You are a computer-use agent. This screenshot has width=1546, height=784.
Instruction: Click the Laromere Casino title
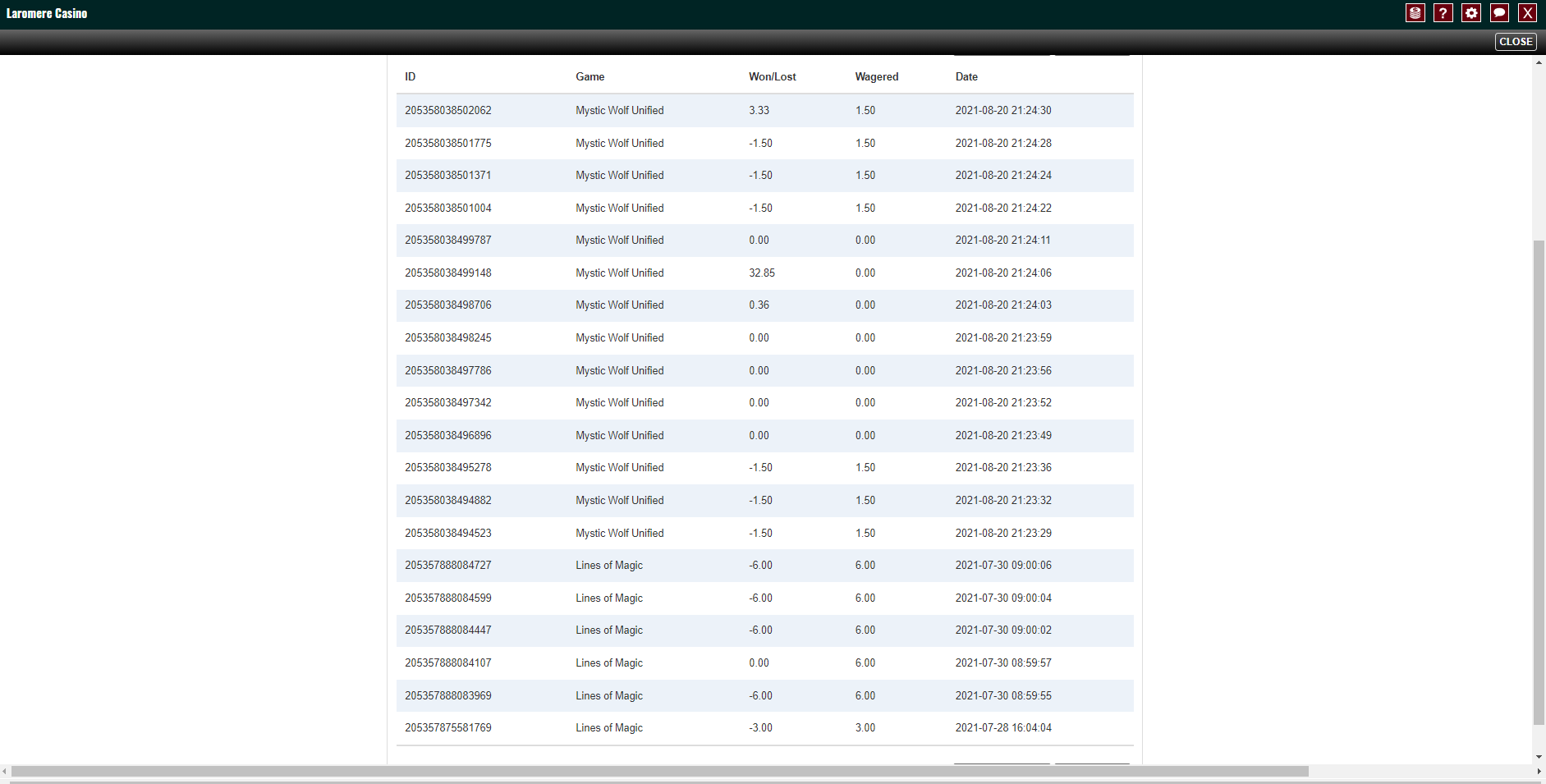click(47, 13)
